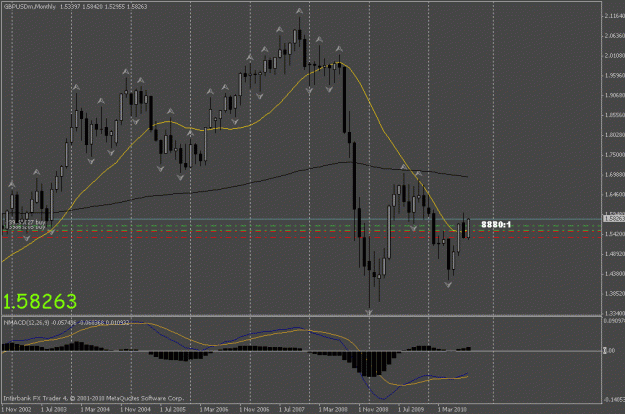Click the red dashed horizontal order line
Viewport: 625px width, 414px height.
coord(301,237)
